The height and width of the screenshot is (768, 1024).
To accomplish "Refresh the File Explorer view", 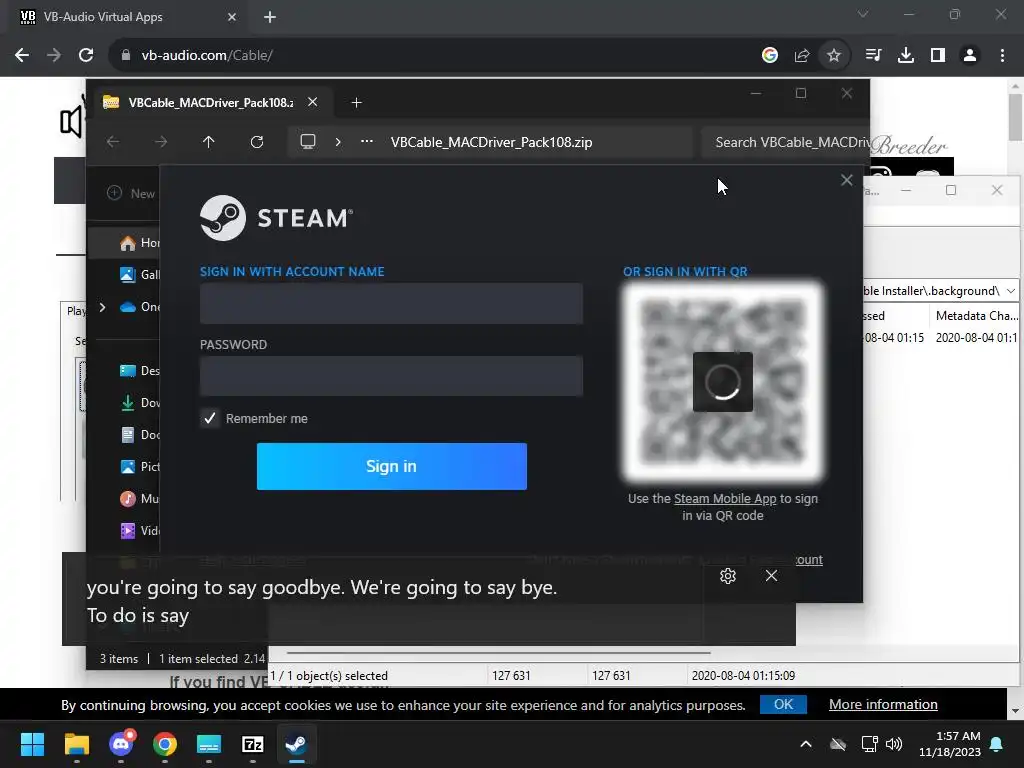I will pyautogui.click(x=257, y=142).
